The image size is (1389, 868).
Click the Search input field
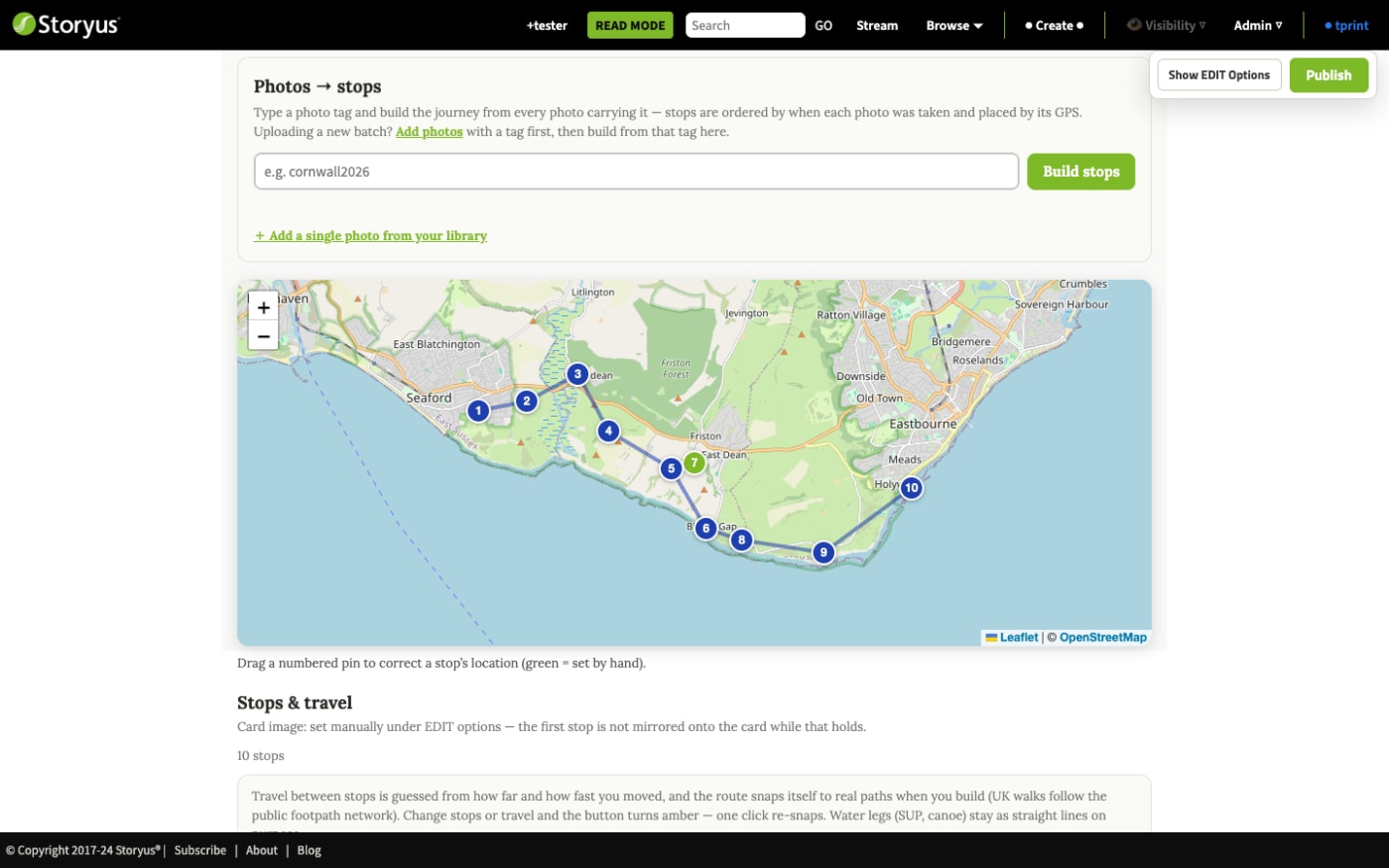(745, 26)
